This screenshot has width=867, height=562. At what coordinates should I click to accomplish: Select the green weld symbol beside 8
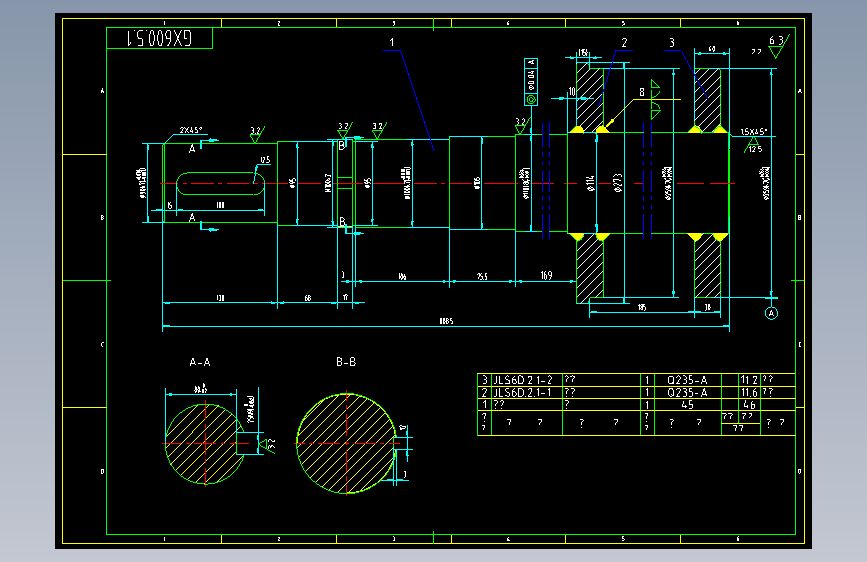(x=656, y=100)
